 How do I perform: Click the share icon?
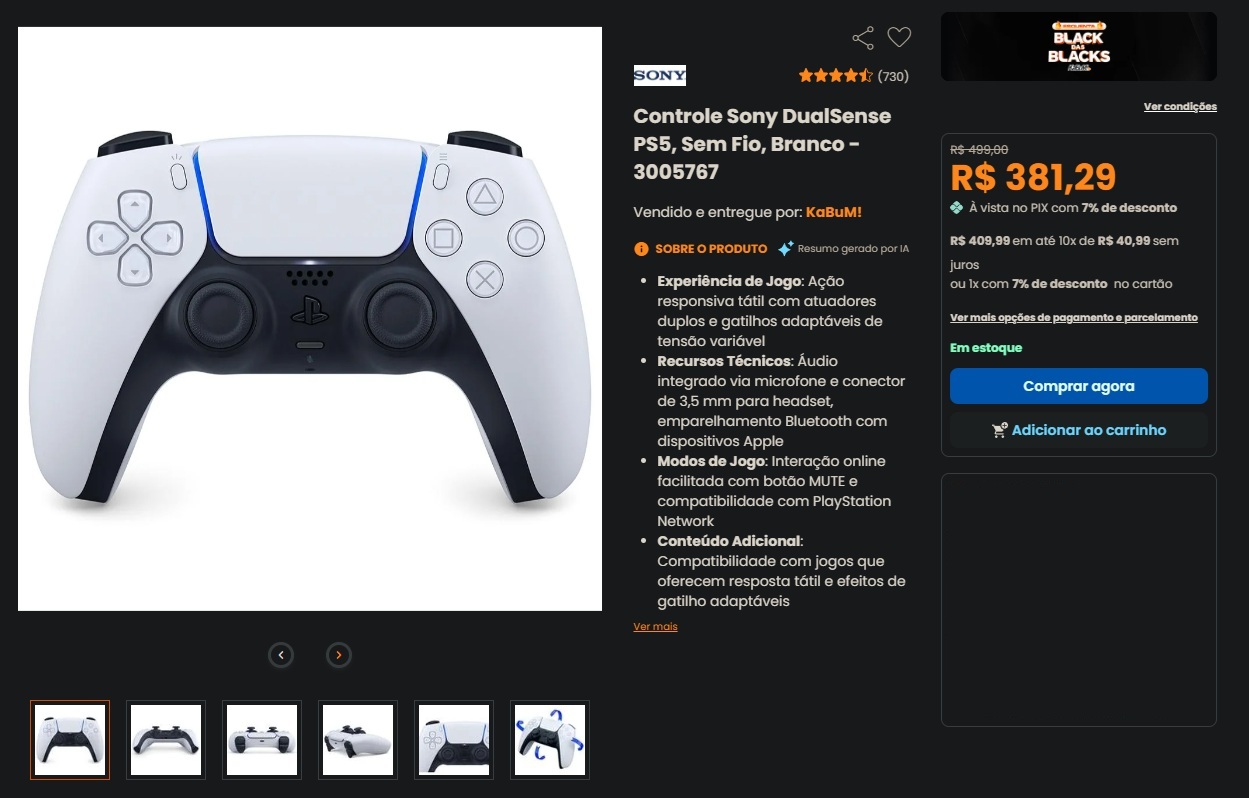(863, 38)
